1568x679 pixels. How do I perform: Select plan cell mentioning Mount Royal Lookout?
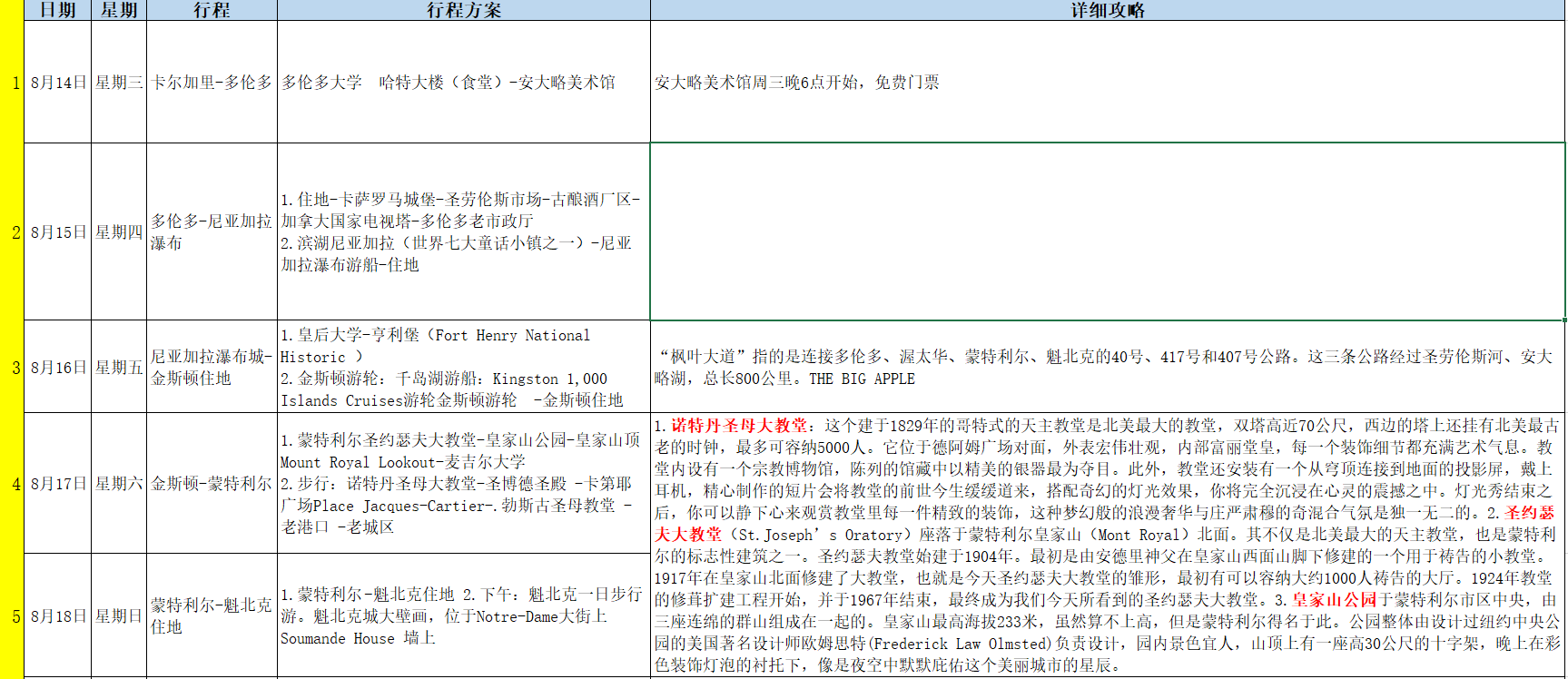point(464,483)
